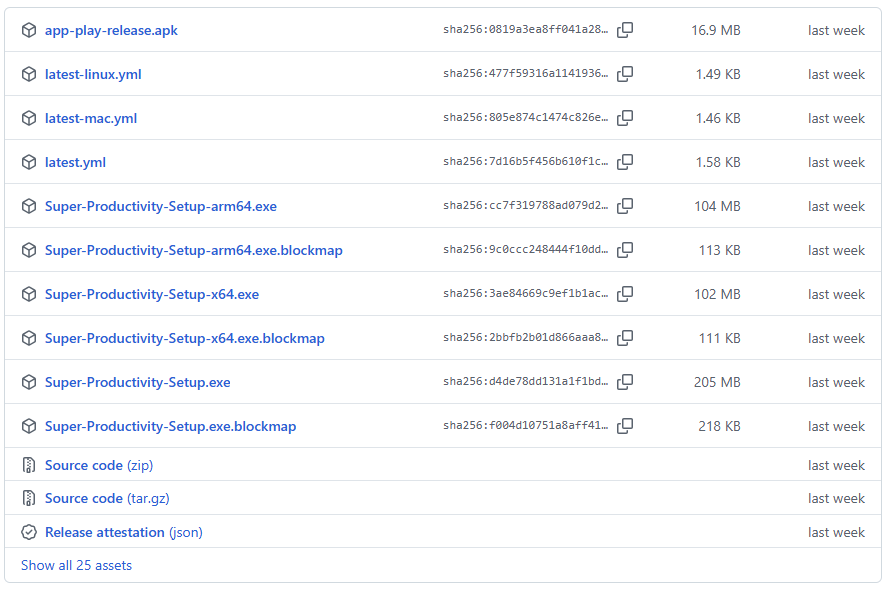Viewport: 891px width, 594px height.
Task: Download Super-Productivity-Setup-arm64.exe installer
Action: point(161,206)
